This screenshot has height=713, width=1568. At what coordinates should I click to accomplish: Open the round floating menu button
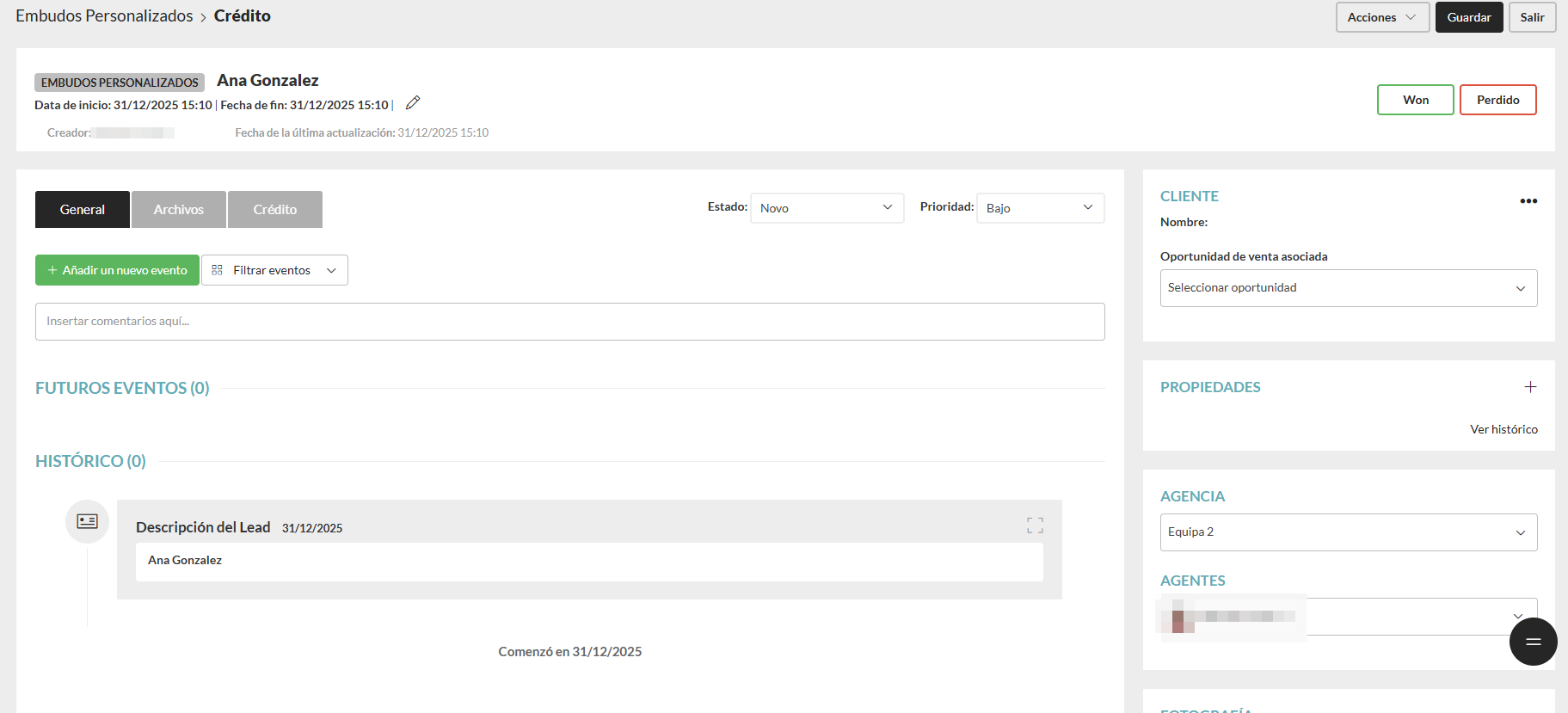1533,642
